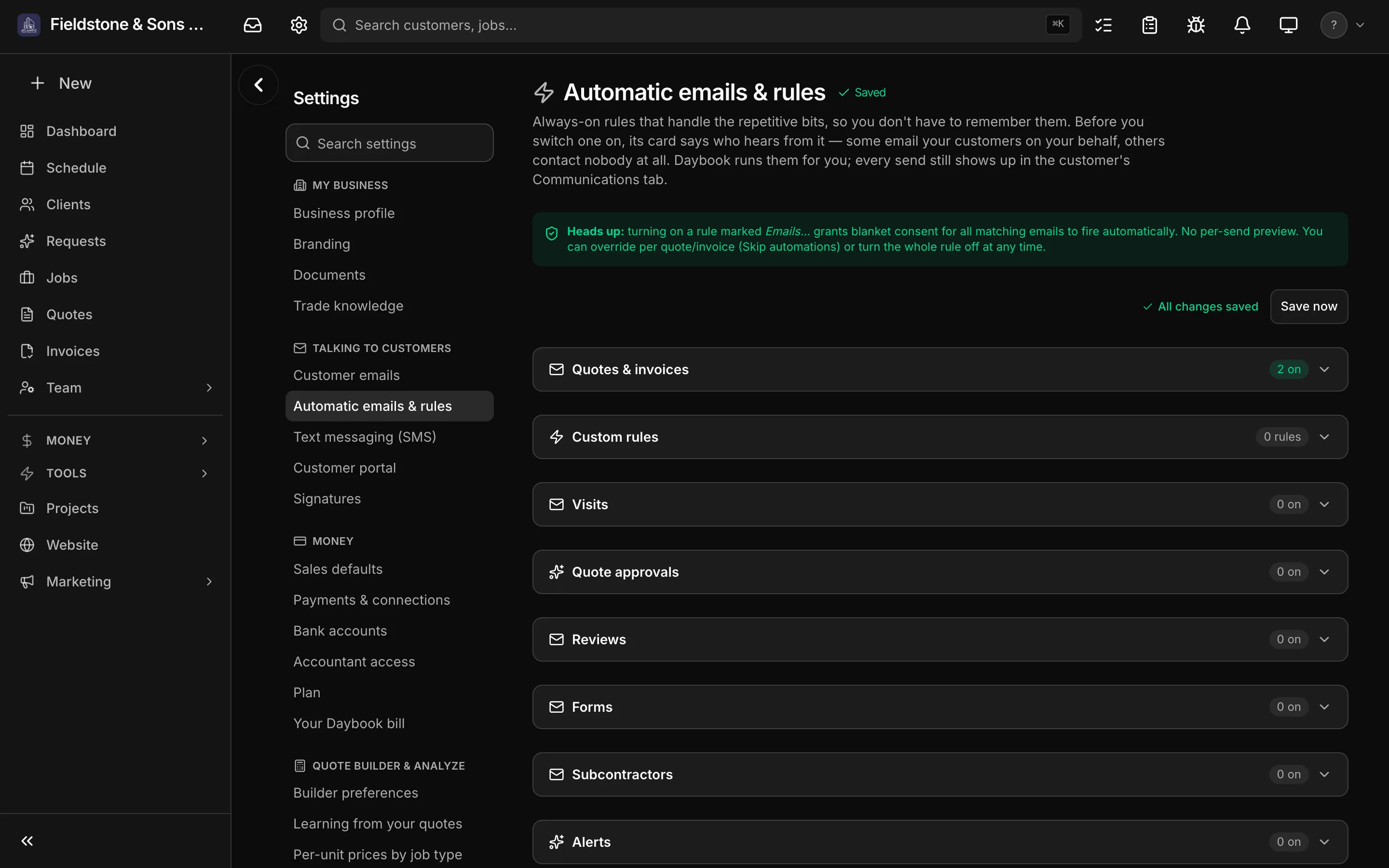Expand the Reviews section chevron
Screen dimensions: 1389x868
coord(1324,639)
